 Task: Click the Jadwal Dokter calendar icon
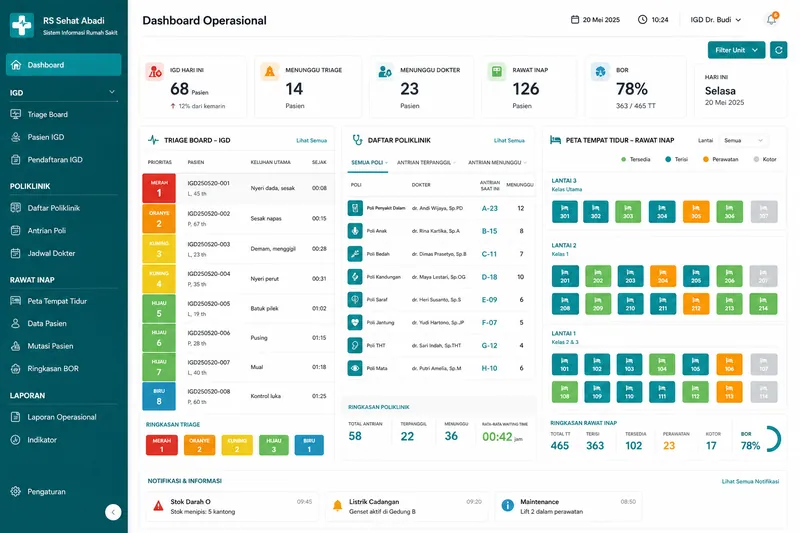pyautogui.click(x=16, y=253)
